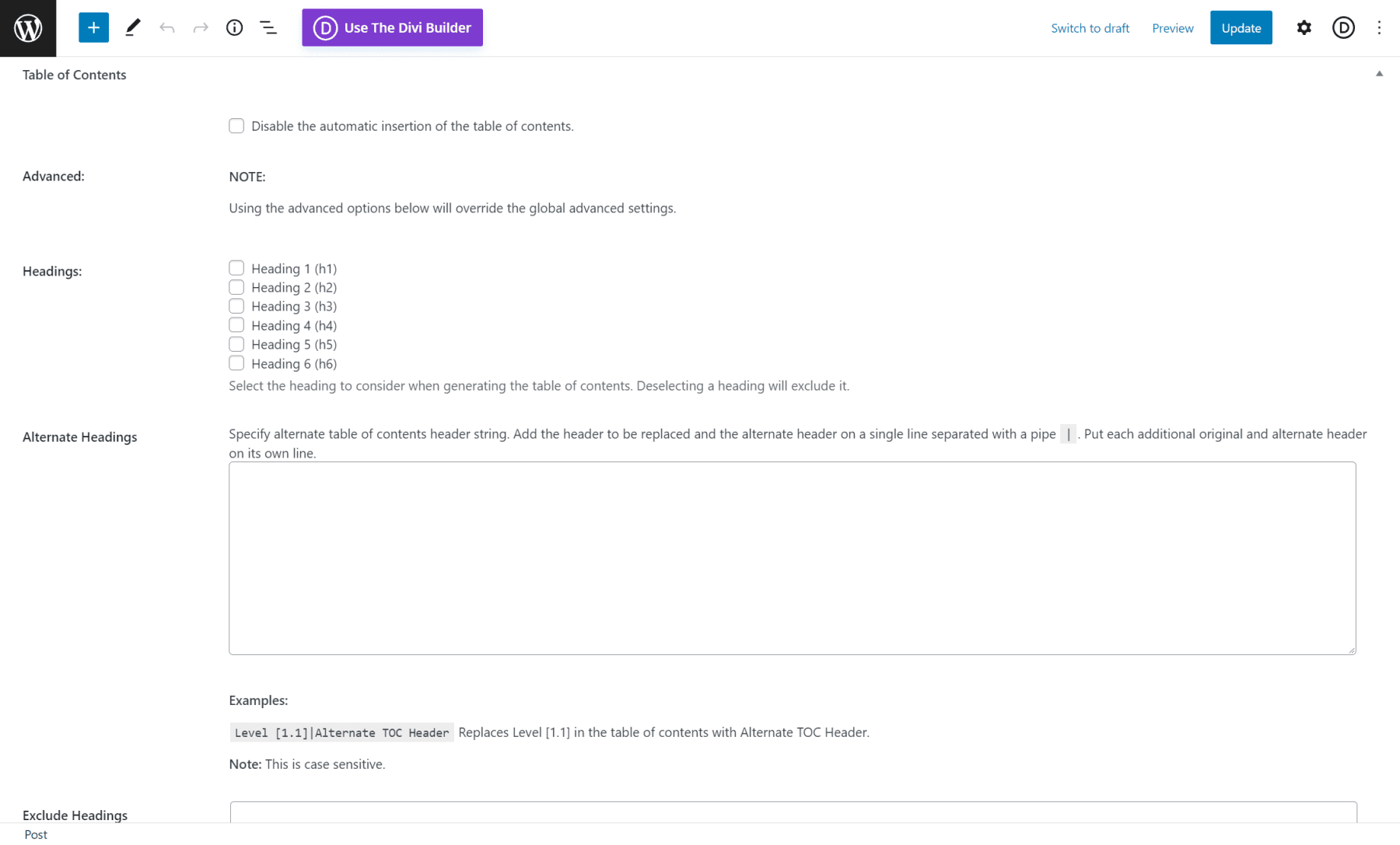Open the document Overview list icon

pyautogui.click(x=268, y=27)
